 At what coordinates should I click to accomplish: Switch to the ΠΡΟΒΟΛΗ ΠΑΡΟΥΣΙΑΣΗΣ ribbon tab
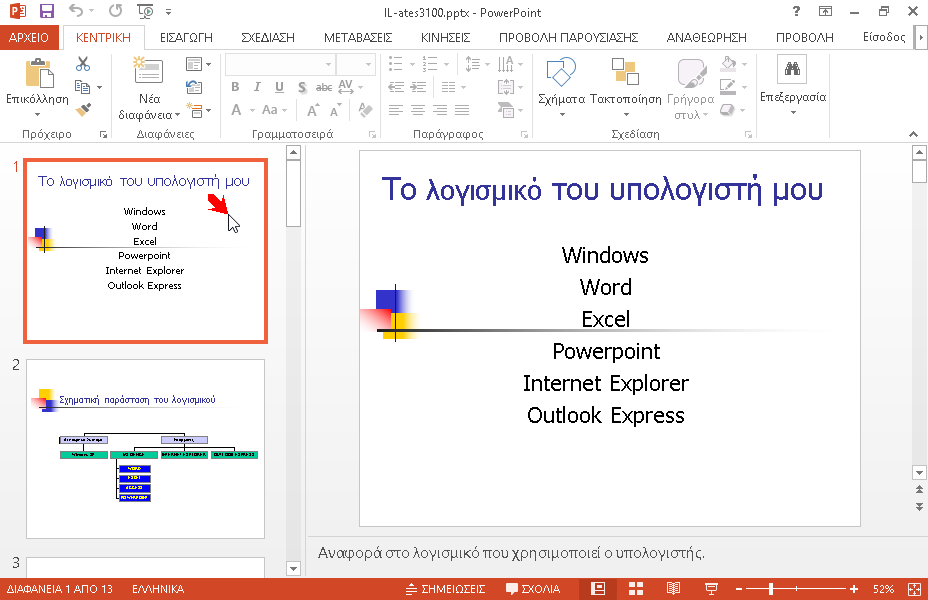click(x=568, y=37)
